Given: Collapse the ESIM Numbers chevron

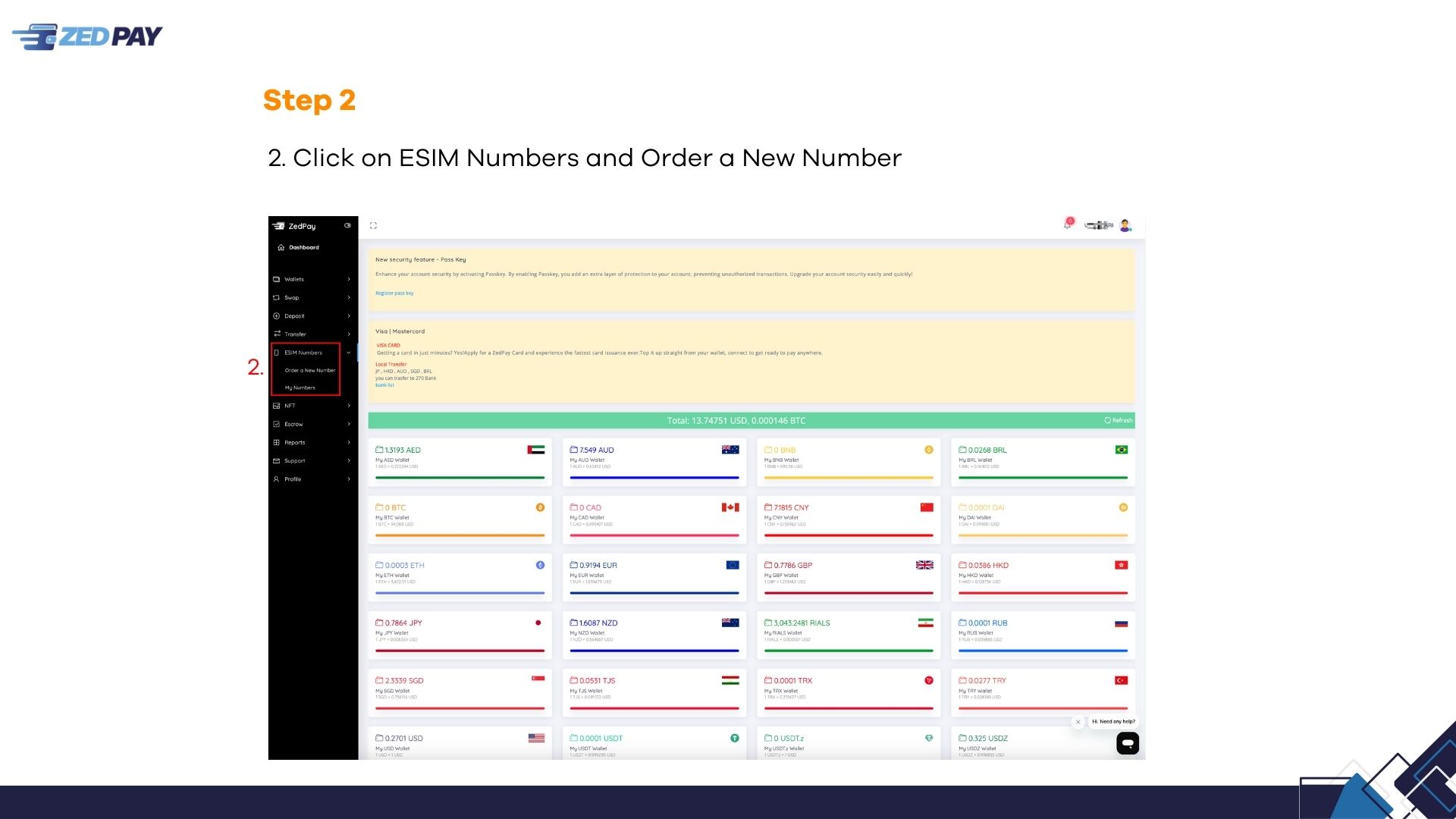Looking at the screenshot, I should pos(349,353).
